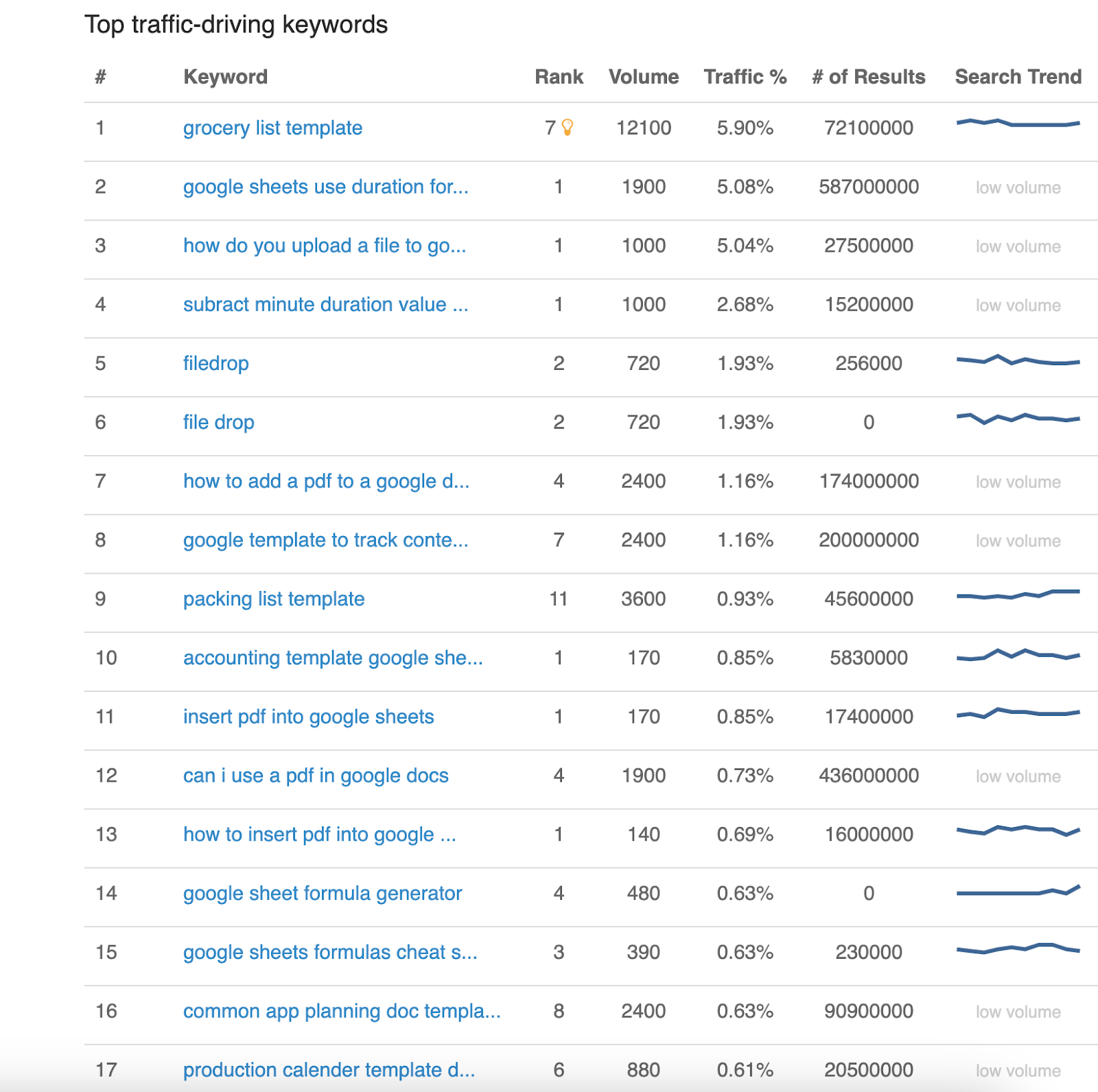The height and width of the screenshot is (1092, 1098).
Task: Open the 'filedrop' keyword link
Action: 215,364
